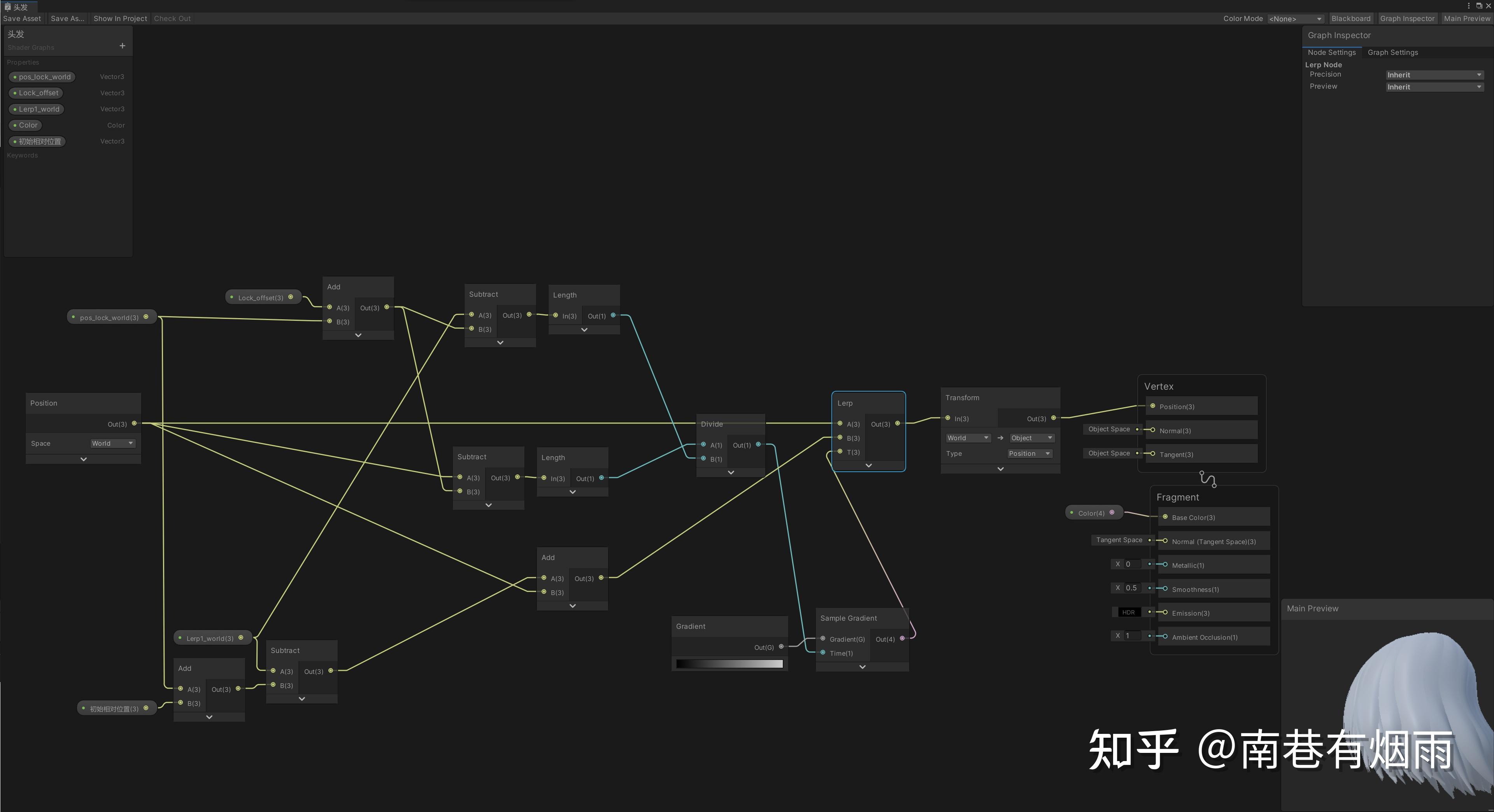The width and height of the screenshot is (1494, 812).
Task: Add a new property with the Blackboard plus icon
Action: (x=123, y=46)
